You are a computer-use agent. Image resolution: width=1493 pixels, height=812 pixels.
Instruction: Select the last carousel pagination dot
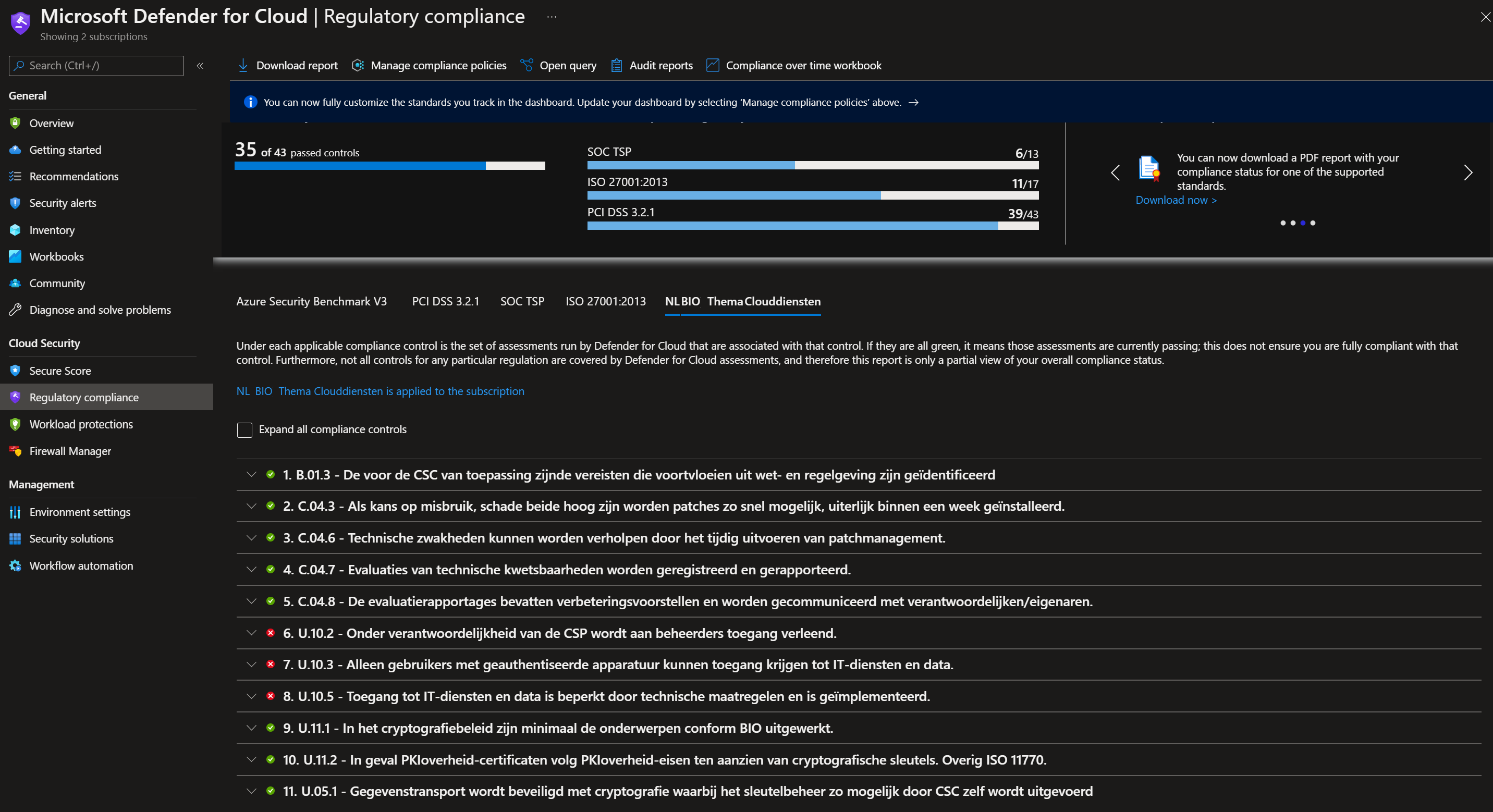(x=1313, y=223)
